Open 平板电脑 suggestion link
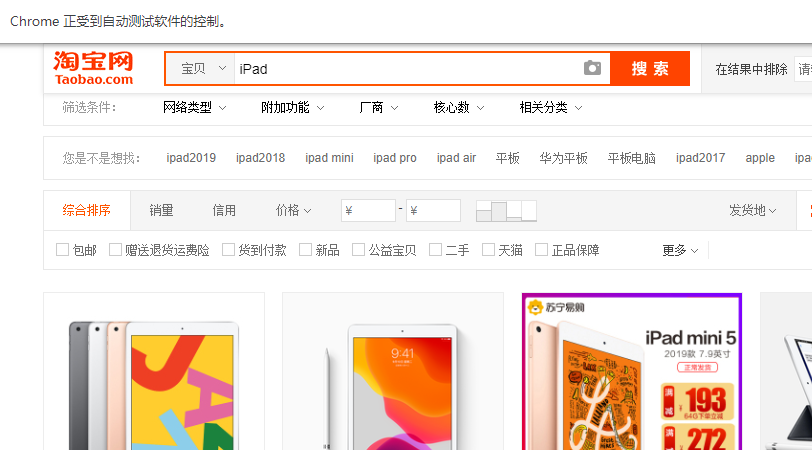Viewport: 812px width, 450px height. [632, 158]
